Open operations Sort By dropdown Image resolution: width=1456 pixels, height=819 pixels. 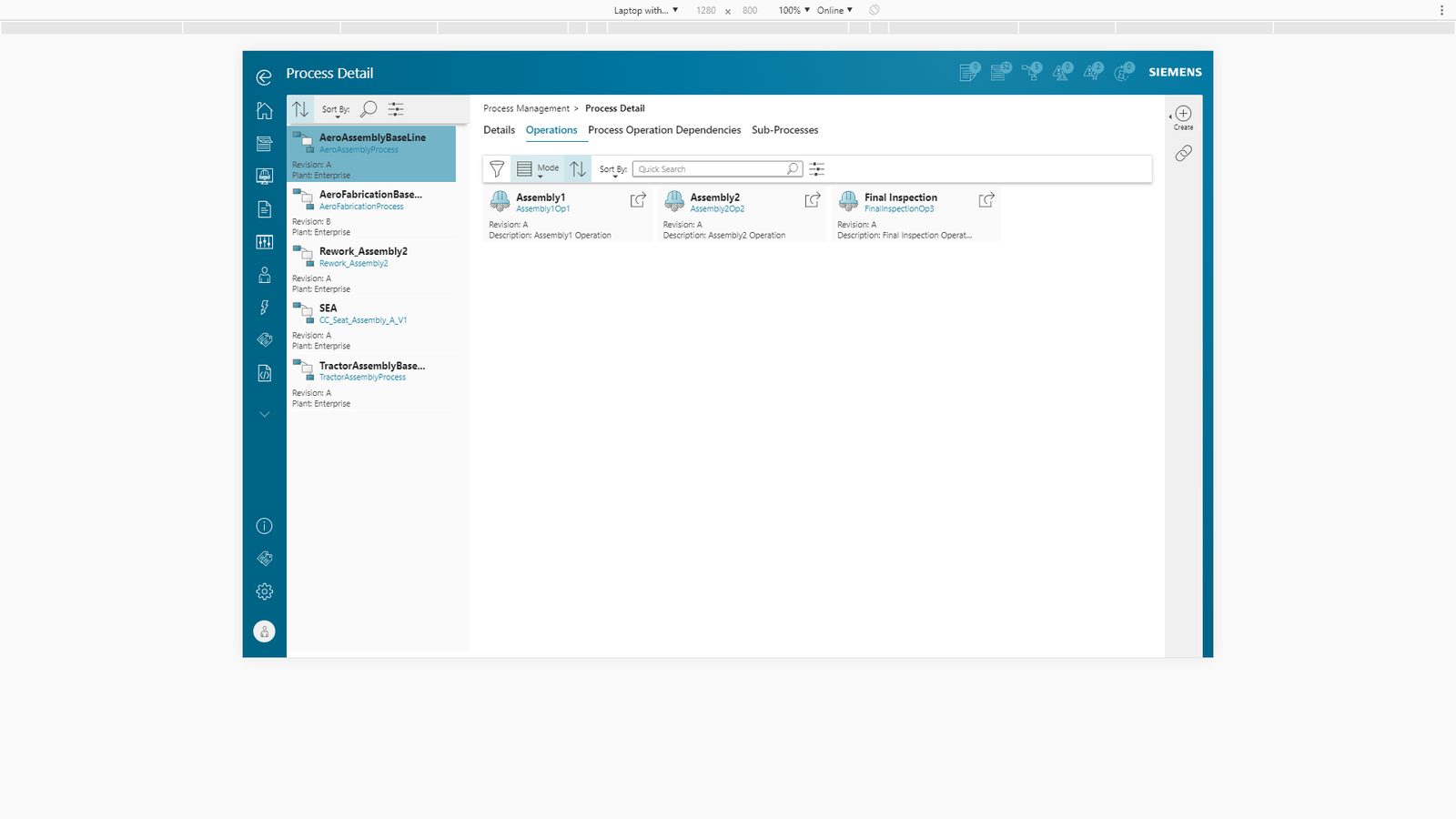pos(613,169)
